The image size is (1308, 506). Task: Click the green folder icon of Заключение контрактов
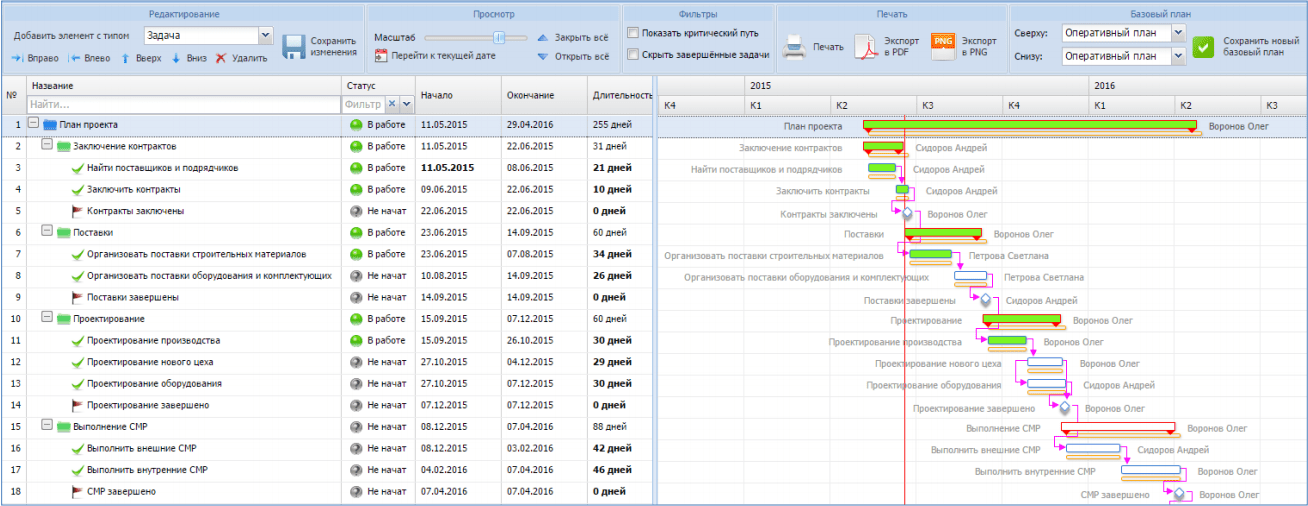pos(64,146)
